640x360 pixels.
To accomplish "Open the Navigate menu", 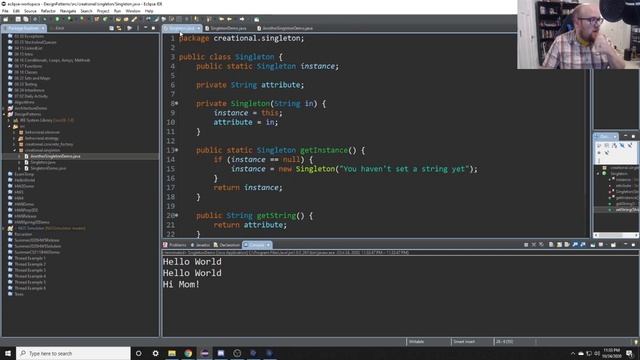I will [68, 11].
